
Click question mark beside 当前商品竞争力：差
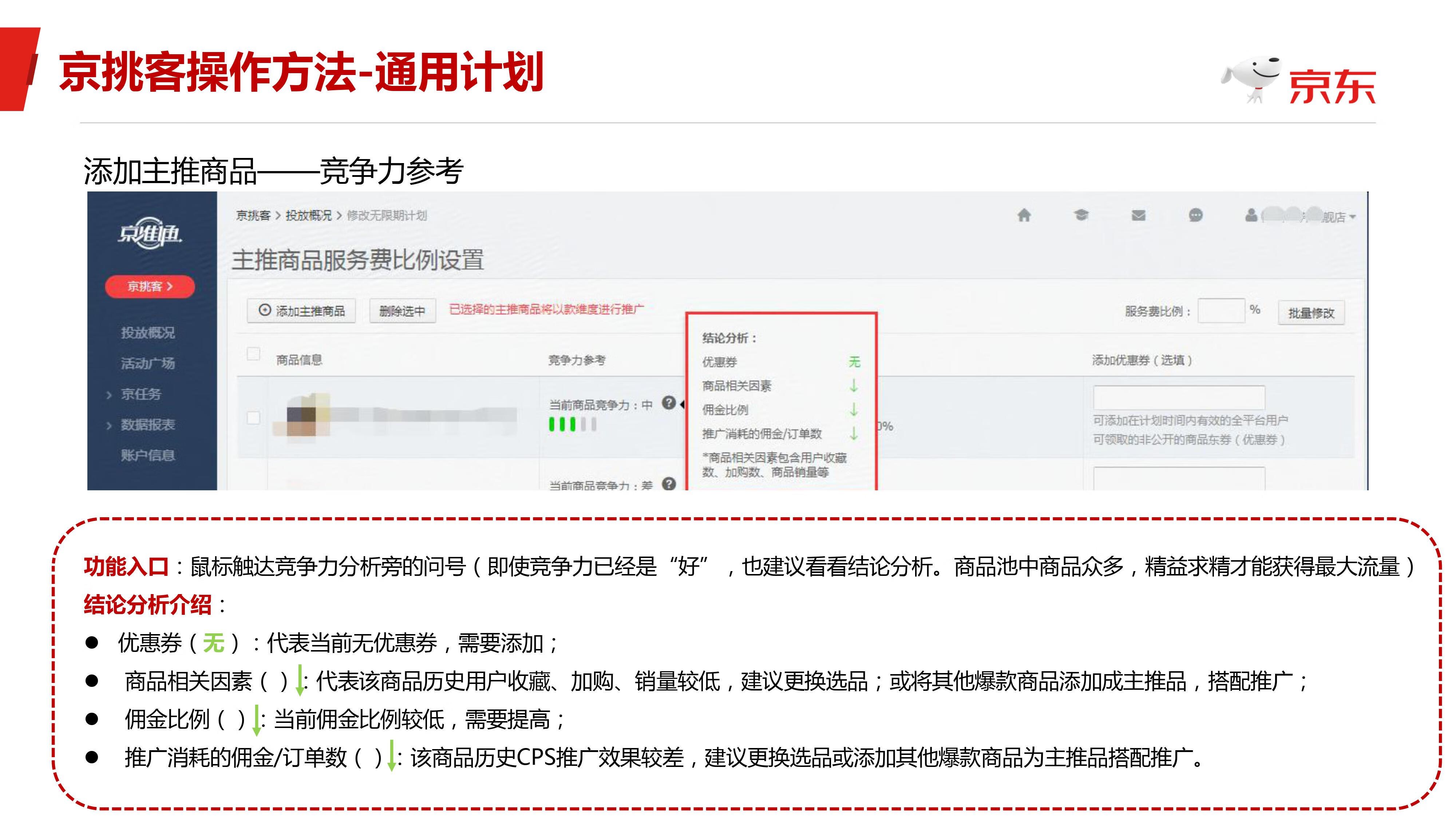[669, 484]
